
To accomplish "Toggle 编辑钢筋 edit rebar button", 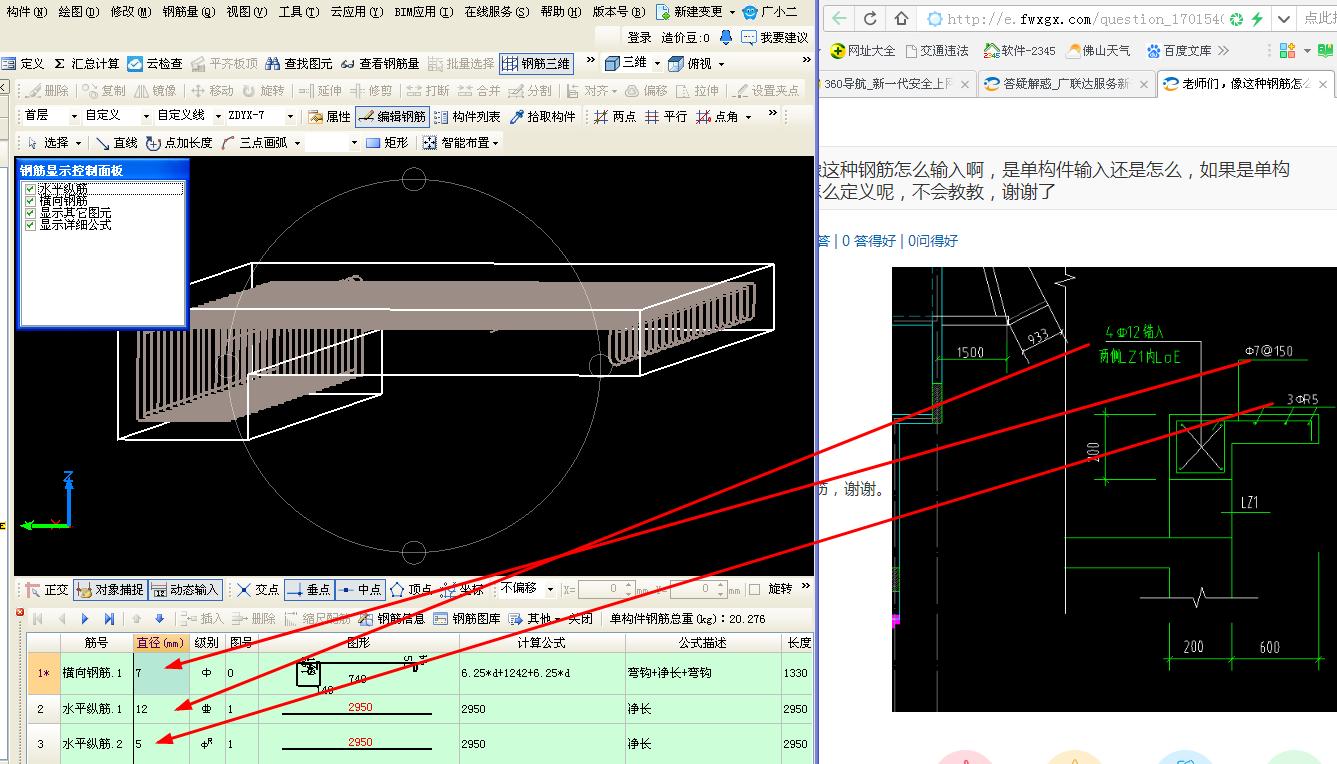I will 392,116.
